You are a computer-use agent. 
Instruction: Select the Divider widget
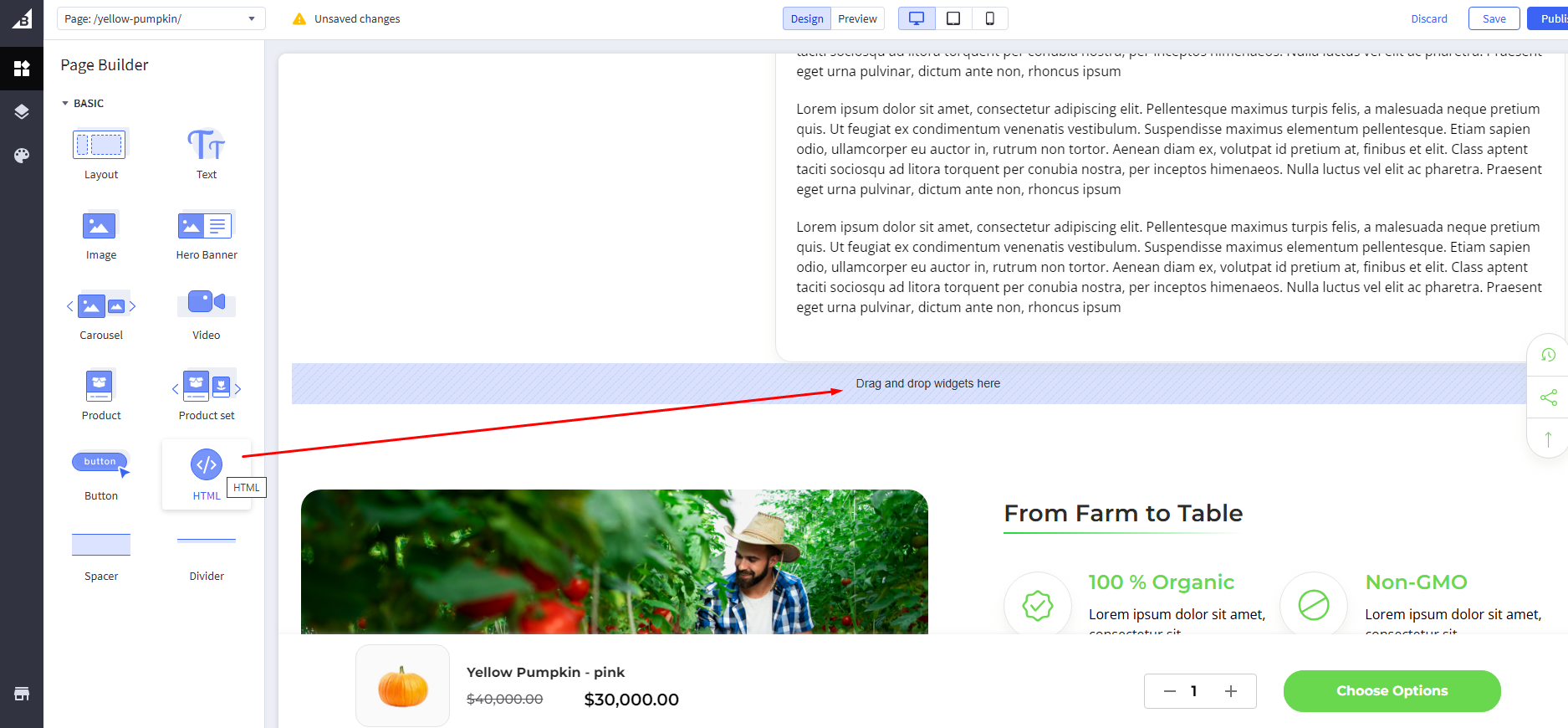207,556
